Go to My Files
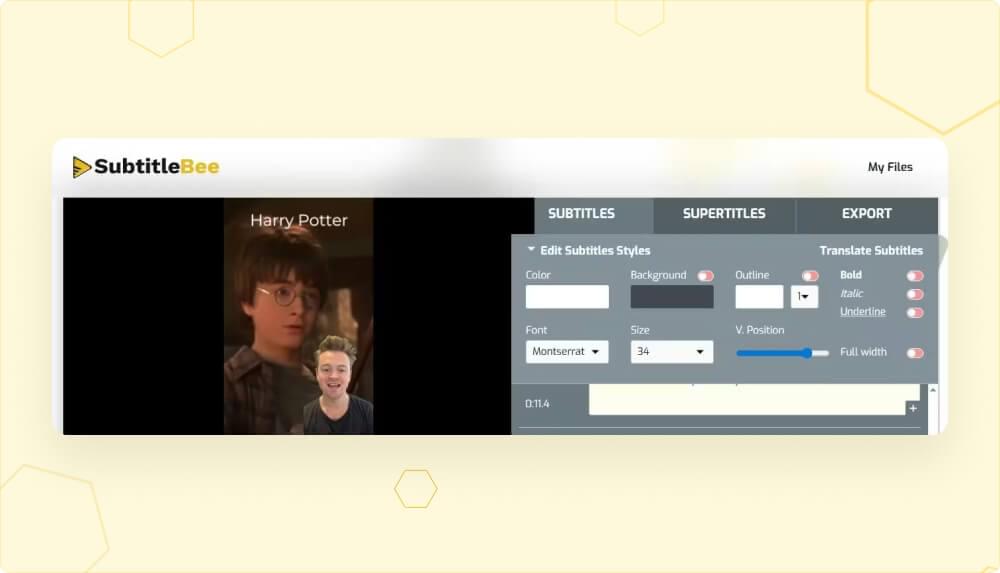The image size is (1000, 573). click(890, 167)
